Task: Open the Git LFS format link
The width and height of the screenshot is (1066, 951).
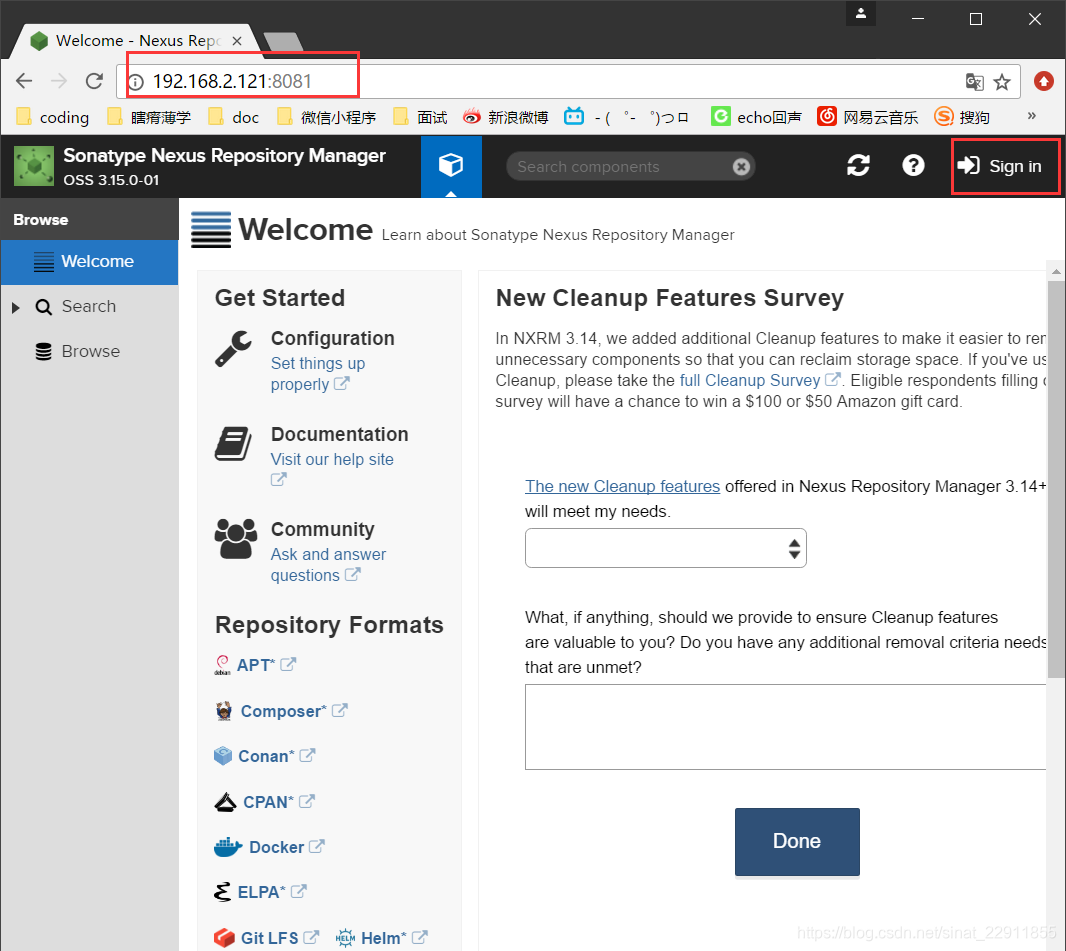Action: click(x=269, y=938)
